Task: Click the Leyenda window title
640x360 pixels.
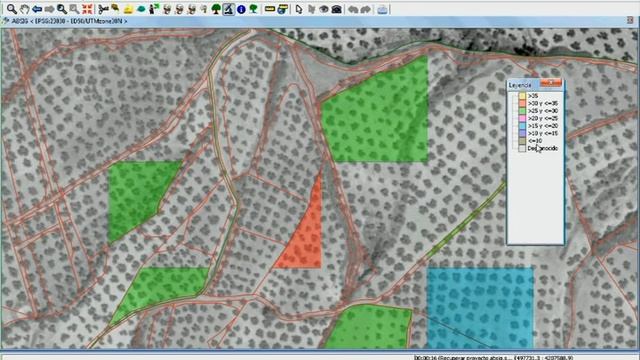Action: 520,85
